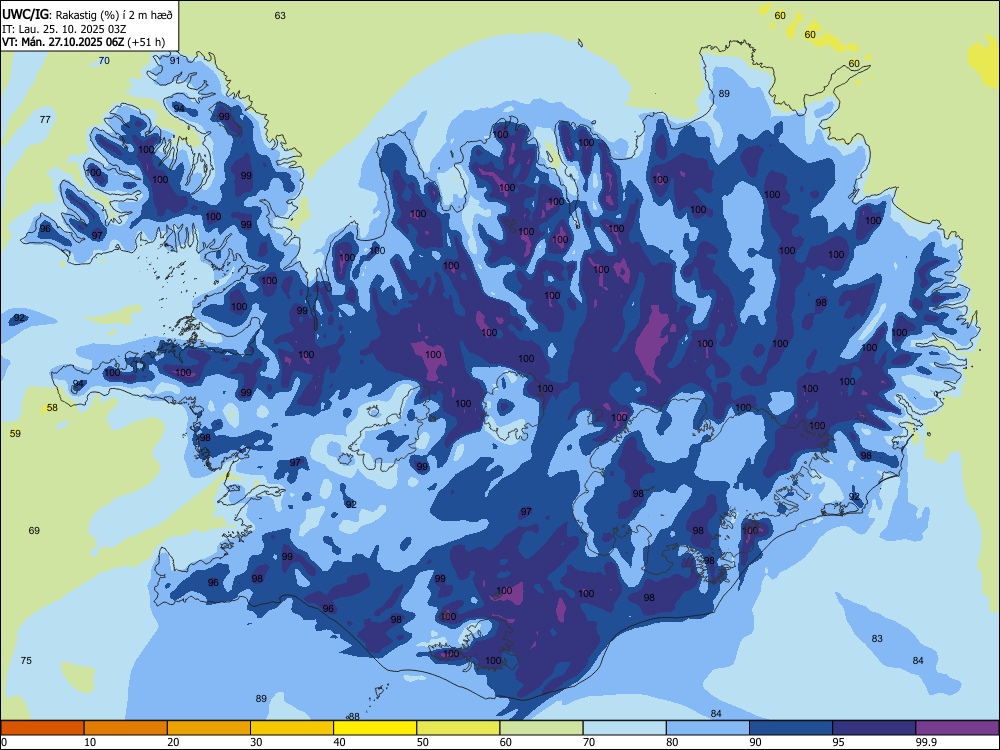Select the orange 10–20 legend color block
This screenshot has height=750, width=1000.
pos(126,728)
